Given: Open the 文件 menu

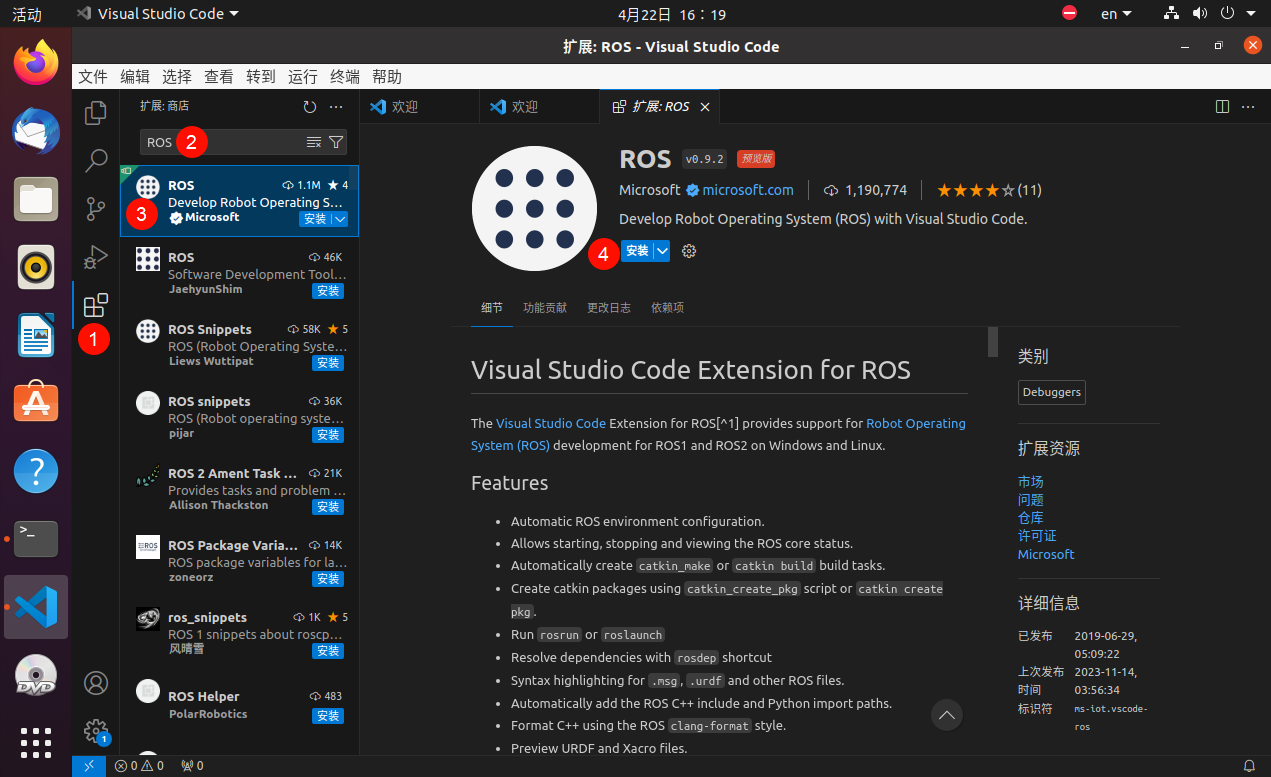Looking at the screenshot, I should click(x=93, y=77).
